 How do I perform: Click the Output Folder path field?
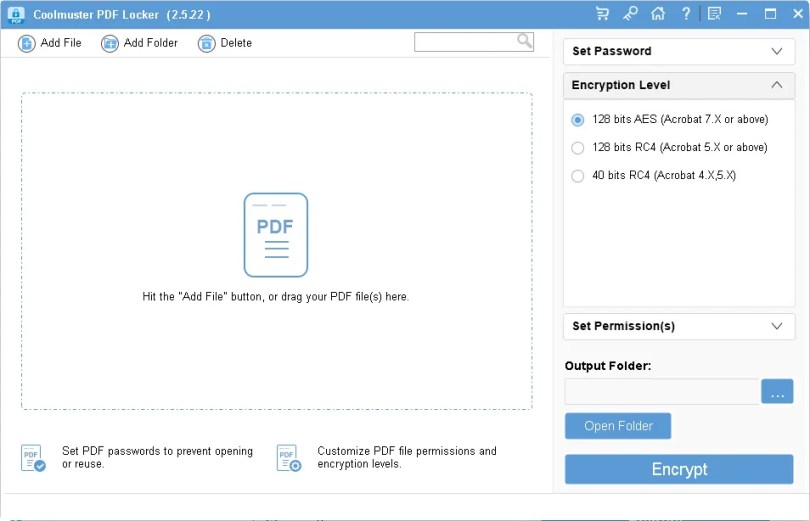point(662,391)
